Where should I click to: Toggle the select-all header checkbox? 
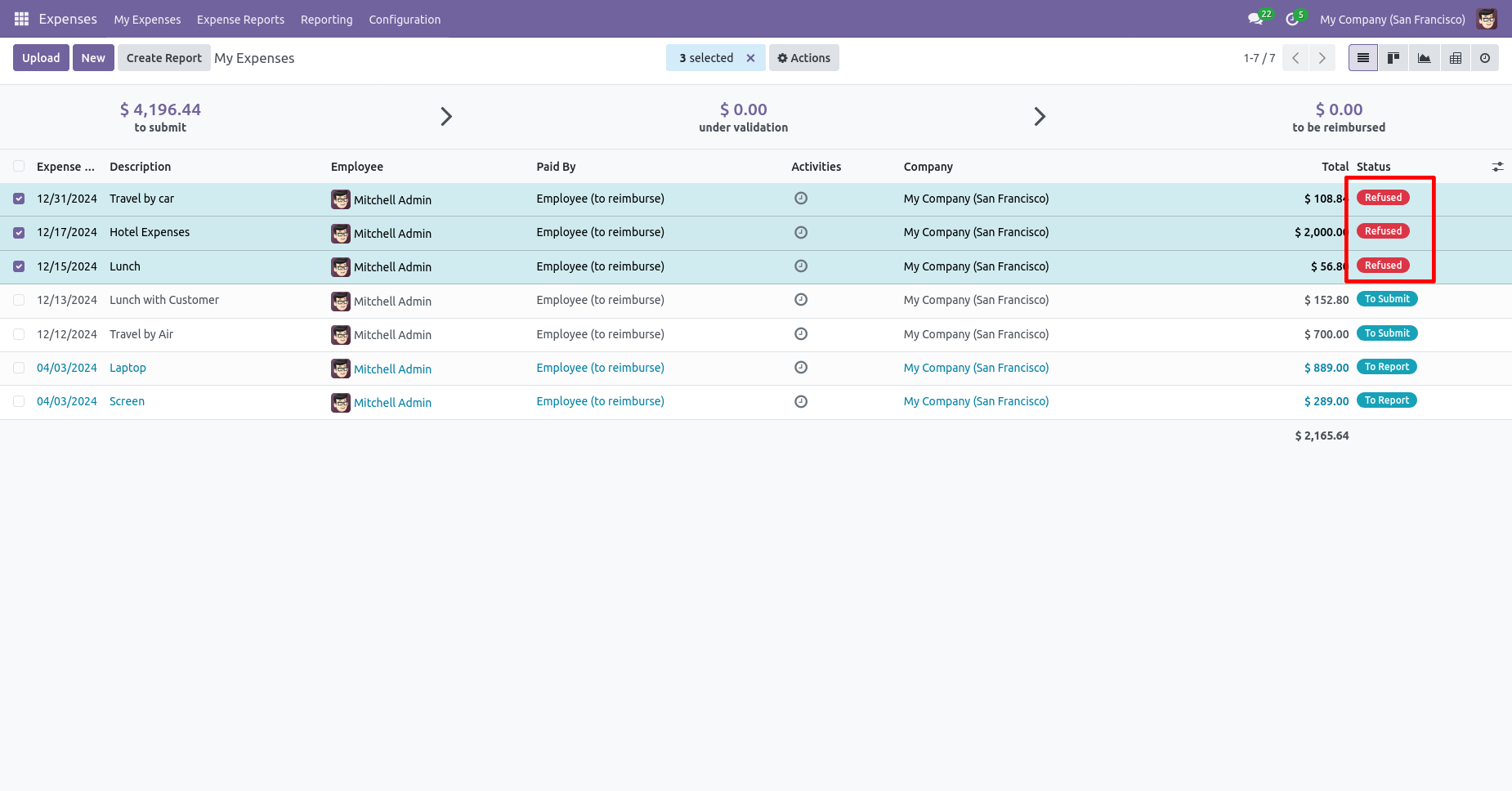[19, 166]
